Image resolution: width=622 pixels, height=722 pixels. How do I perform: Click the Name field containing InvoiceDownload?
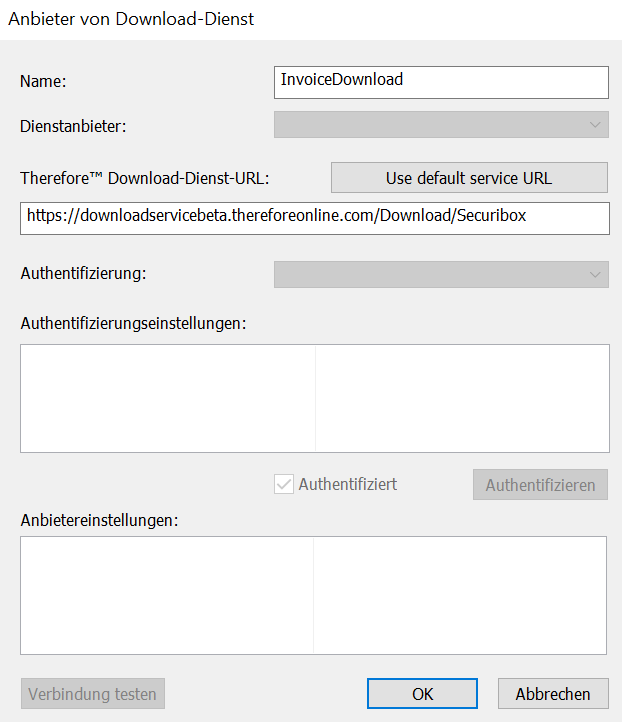point(441,82)
